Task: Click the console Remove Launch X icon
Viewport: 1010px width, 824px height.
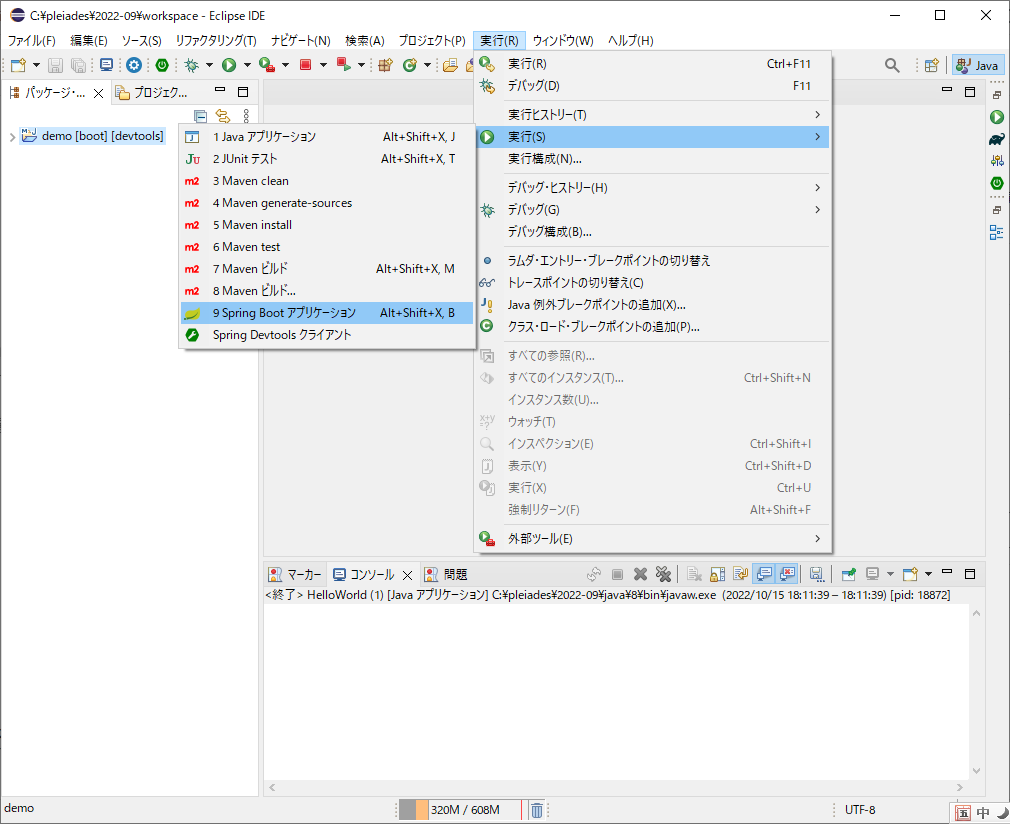Action: pyautogui.click(x=640, y=574)
